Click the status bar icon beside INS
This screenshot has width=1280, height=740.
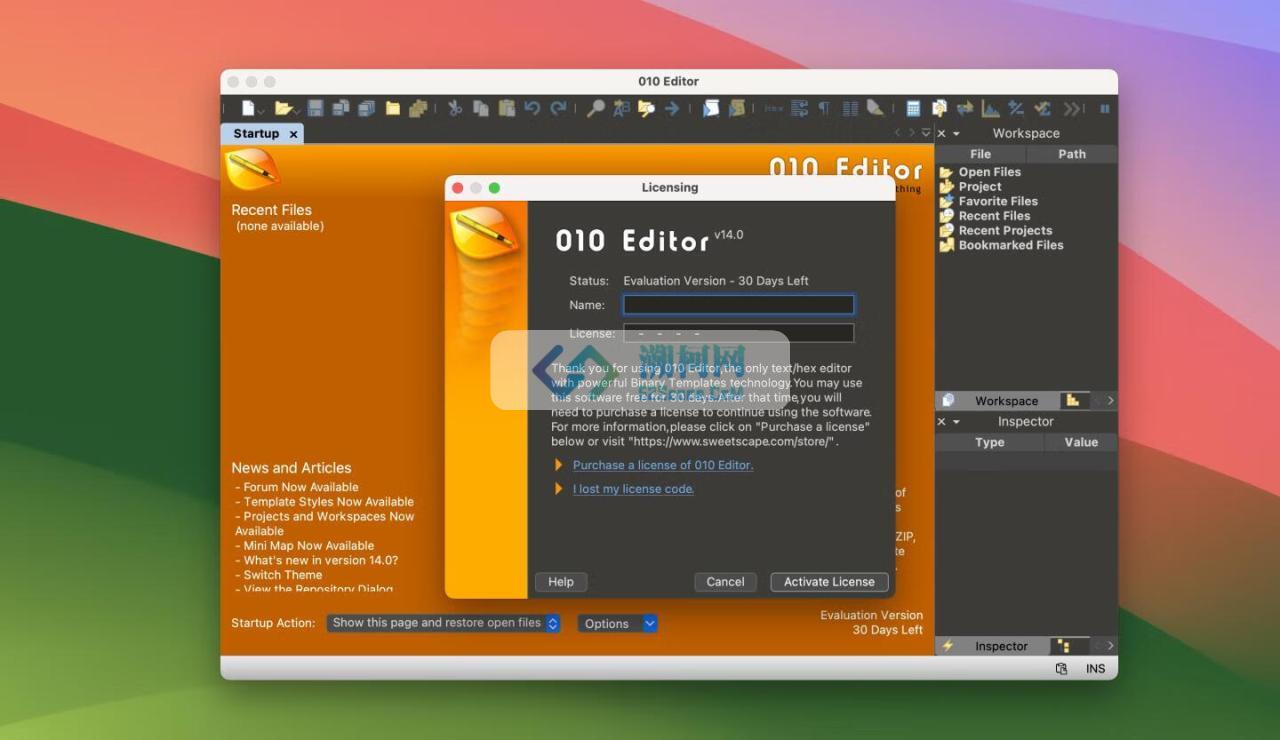[1061, 669]
